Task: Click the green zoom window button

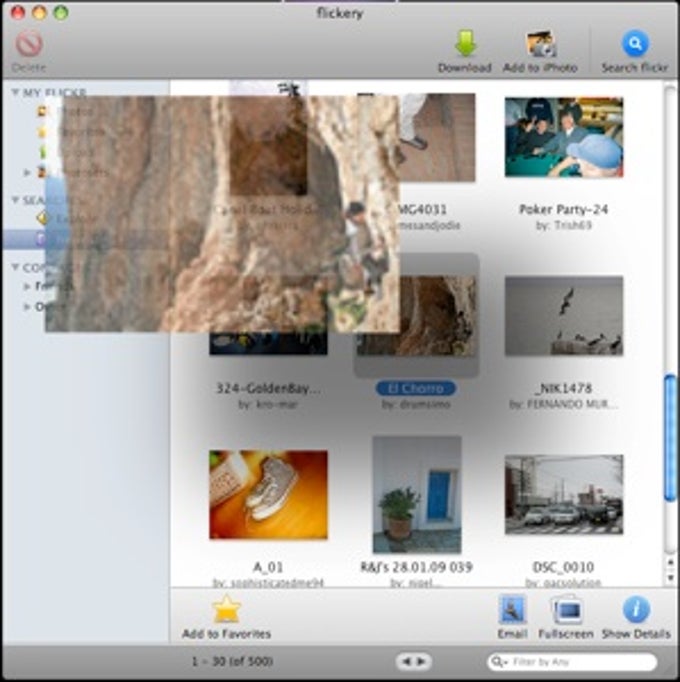Action: click(61, 13)
